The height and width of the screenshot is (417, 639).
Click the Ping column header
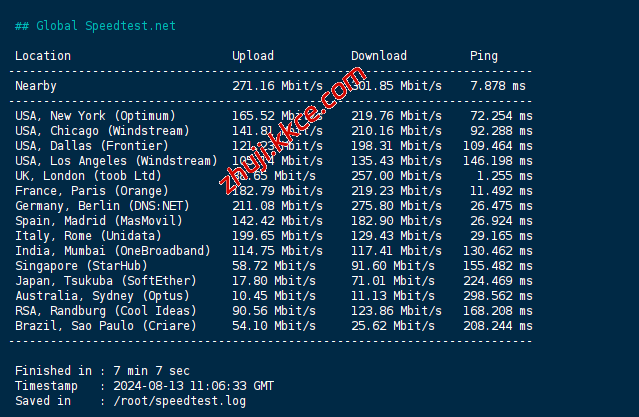click(484, 56)
